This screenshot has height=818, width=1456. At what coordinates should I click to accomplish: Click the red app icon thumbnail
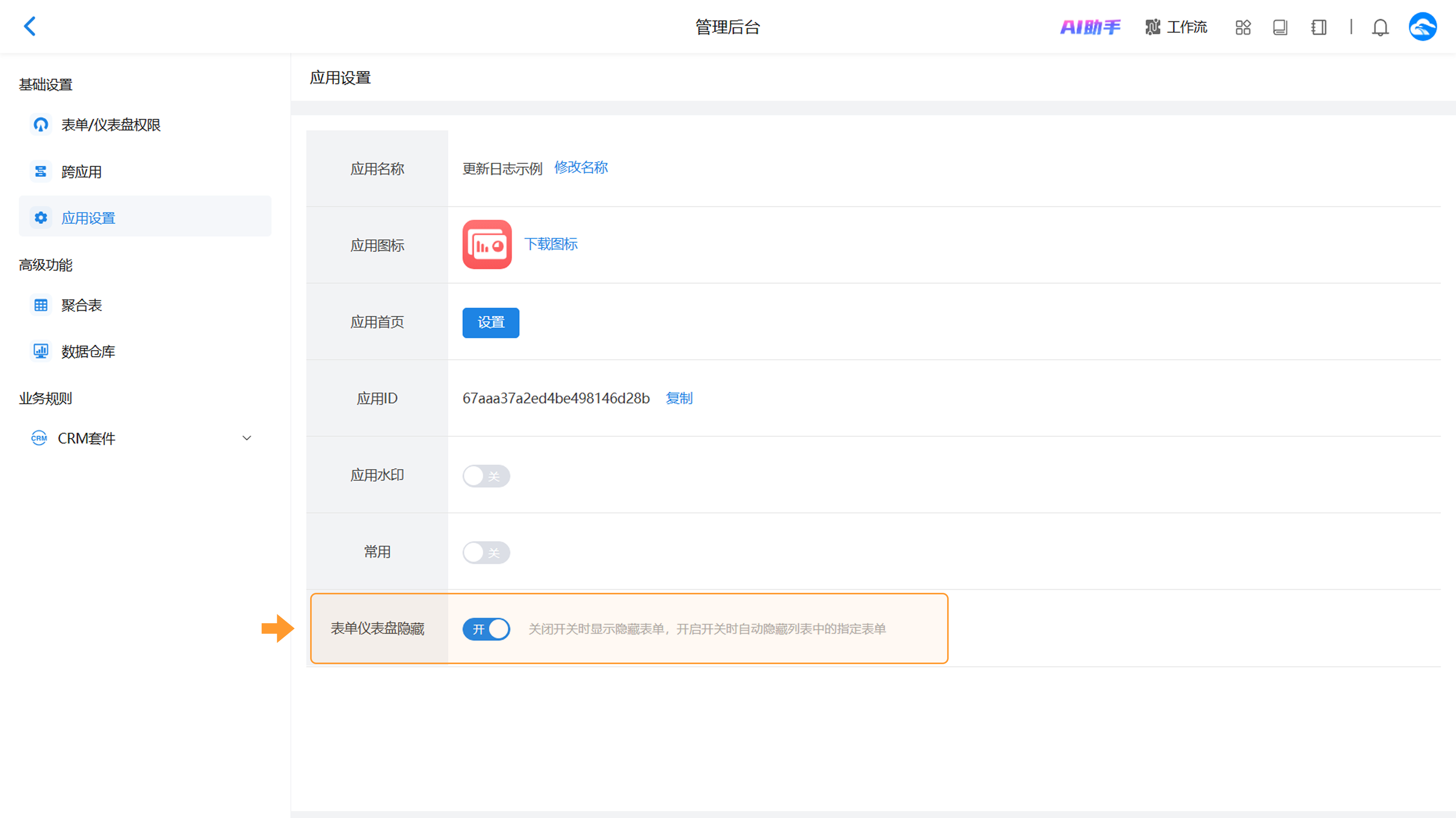tap(486, 244)
